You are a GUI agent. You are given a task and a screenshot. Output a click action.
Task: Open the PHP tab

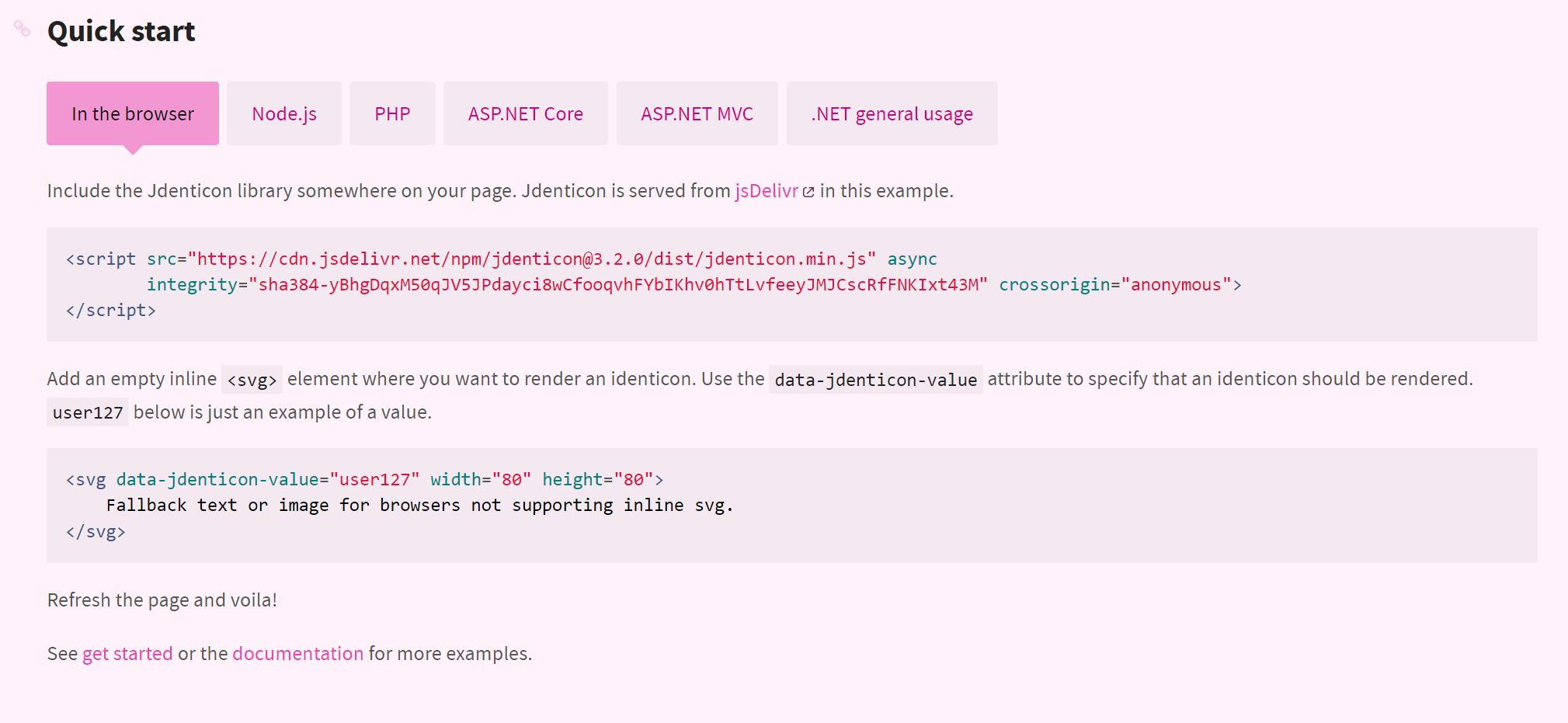coord(392,113)
